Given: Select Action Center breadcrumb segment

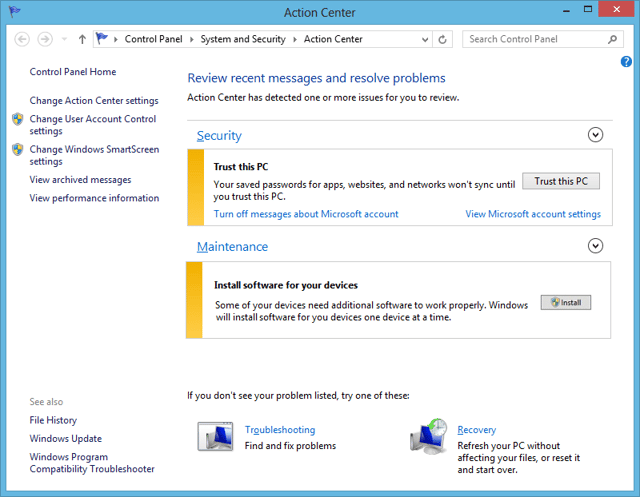Looking at the screenshot, I should click(333, 39).
